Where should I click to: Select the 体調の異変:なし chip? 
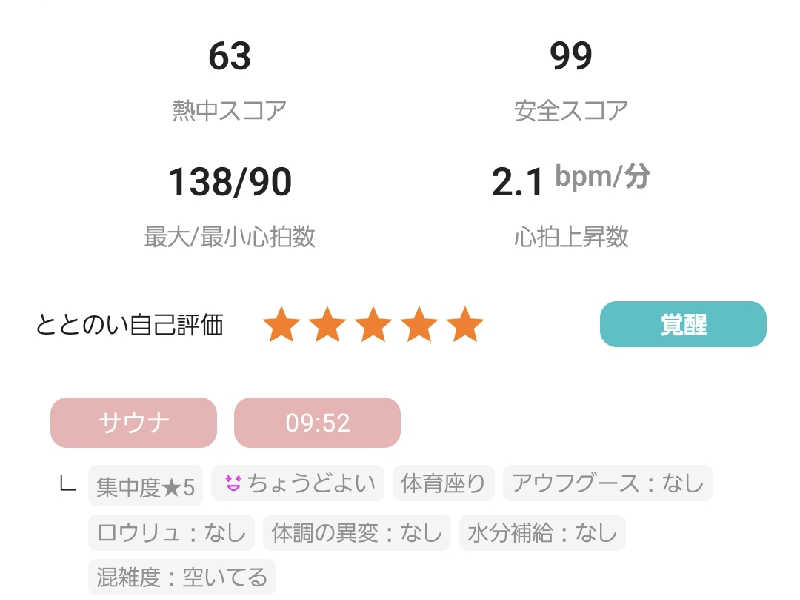coord(357,533)
